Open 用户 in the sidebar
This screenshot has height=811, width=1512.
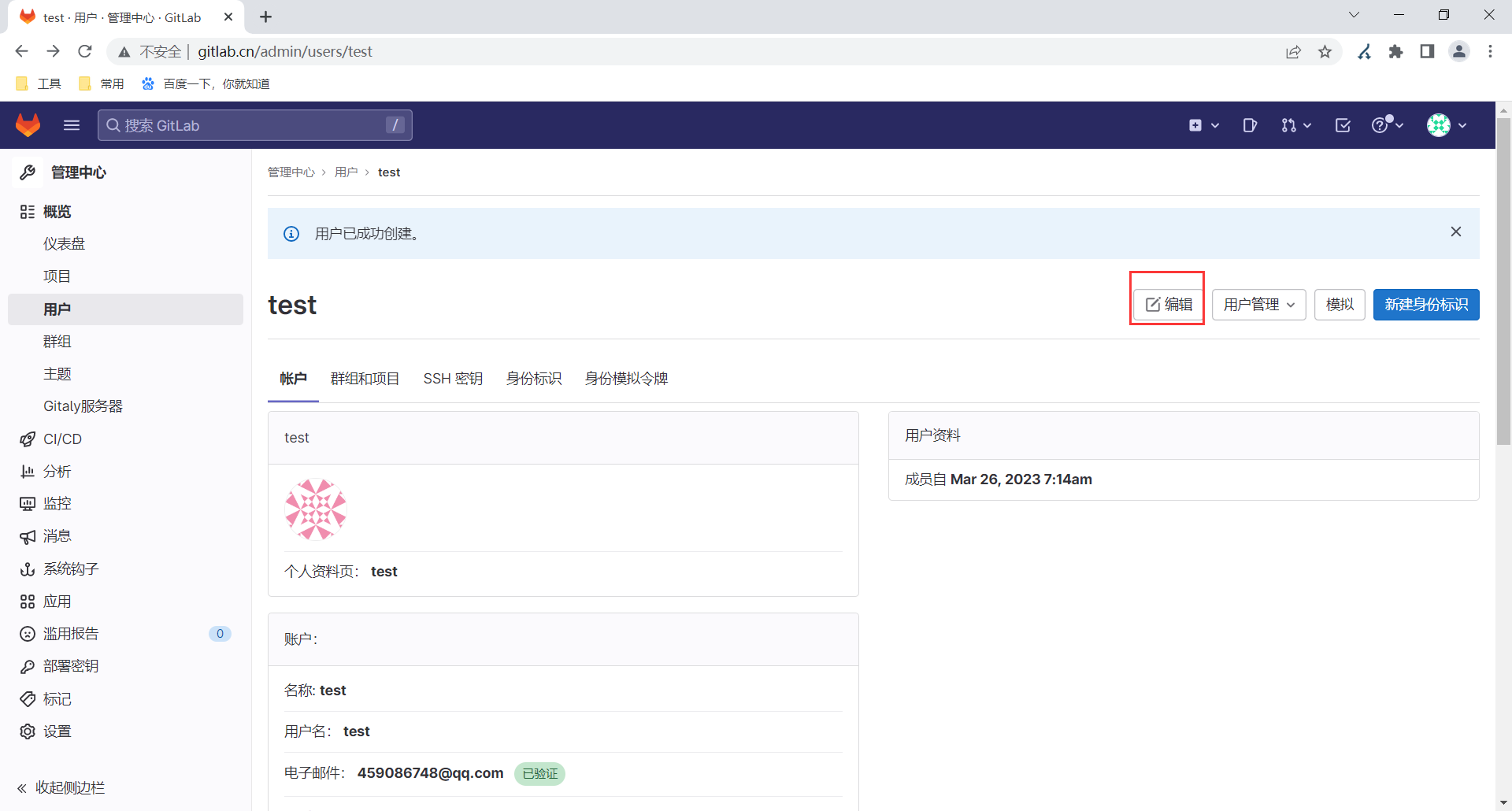pos(126,309)
